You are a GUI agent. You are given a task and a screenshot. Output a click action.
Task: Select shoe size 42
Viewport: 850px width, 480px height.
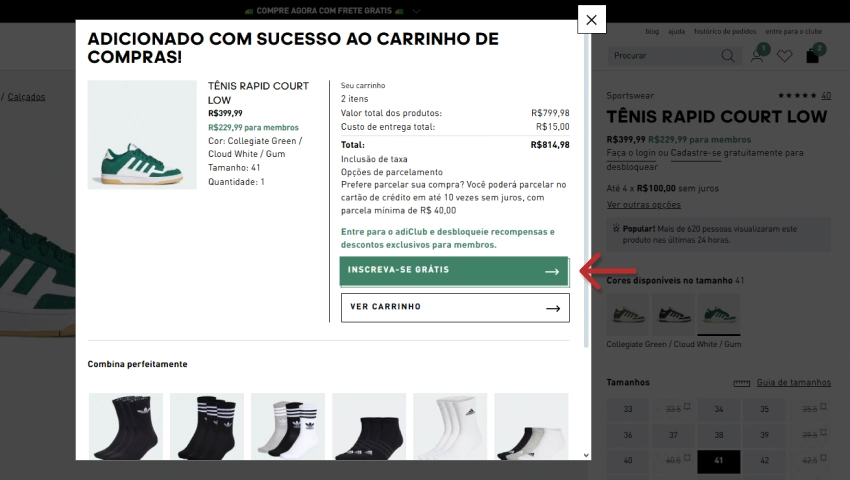pyautogui.click(x=765, y=461)
